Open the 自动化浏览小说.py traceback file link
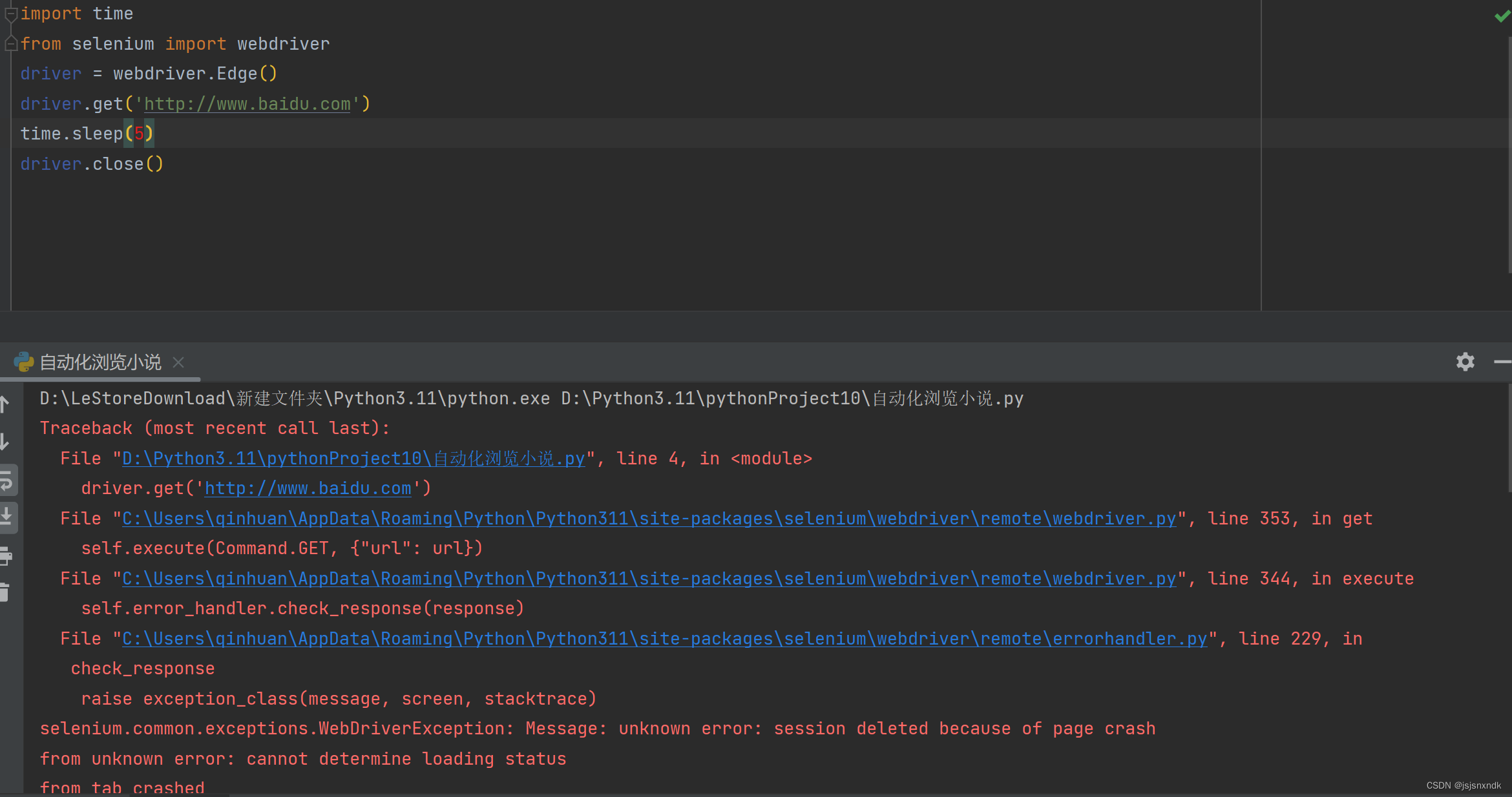This screenshot has width=1512, height=797. 353,459
